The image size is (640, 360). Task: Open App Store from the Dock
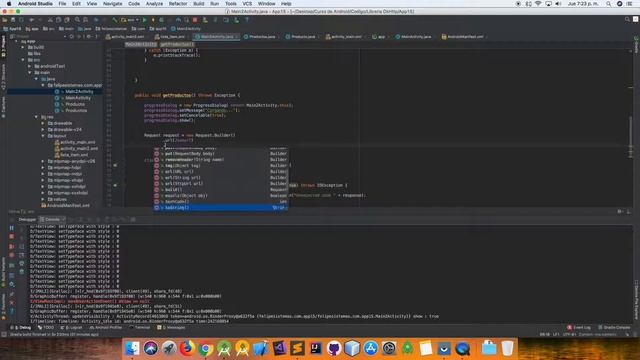click(371, 348)
